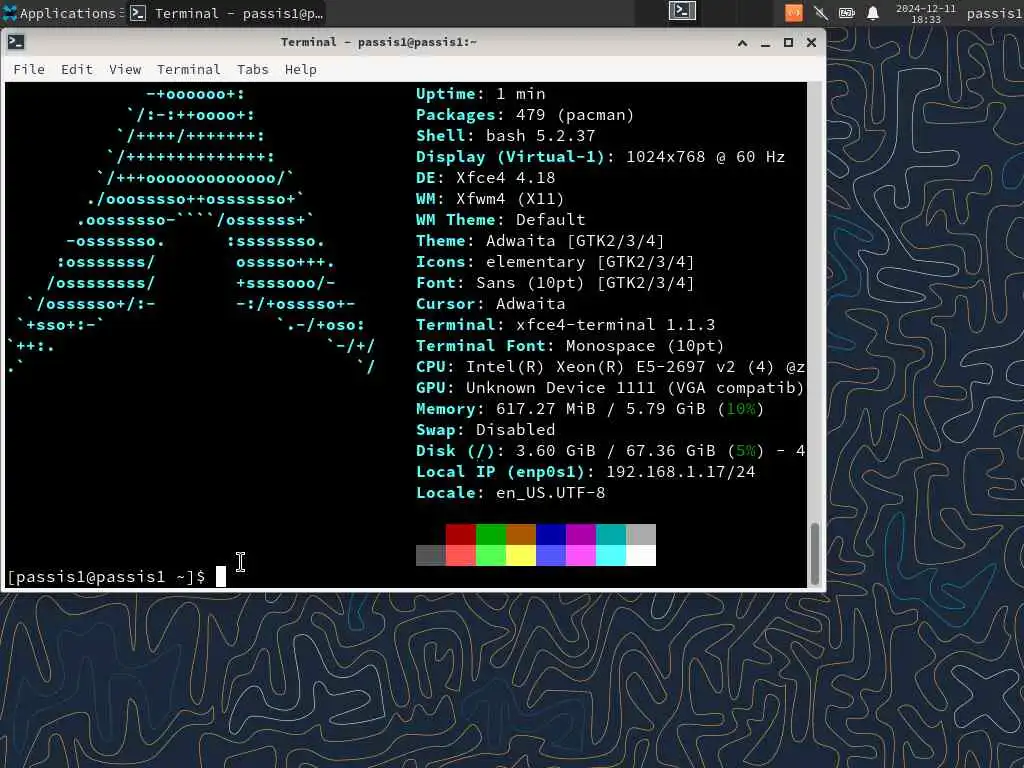Click the 'Terminal Font: Monospace (10pt)' line
Screen dimensions: 1024x768
click(570, 346)
